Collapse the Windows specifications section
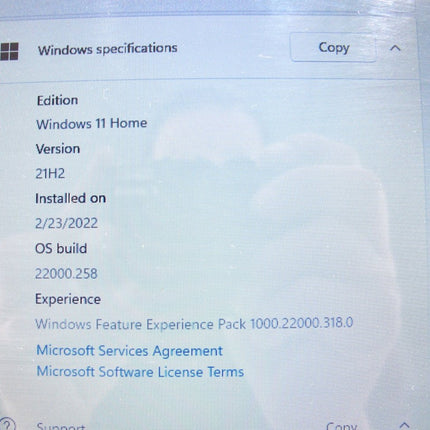 pyautogui.click(x=395, y=48)
